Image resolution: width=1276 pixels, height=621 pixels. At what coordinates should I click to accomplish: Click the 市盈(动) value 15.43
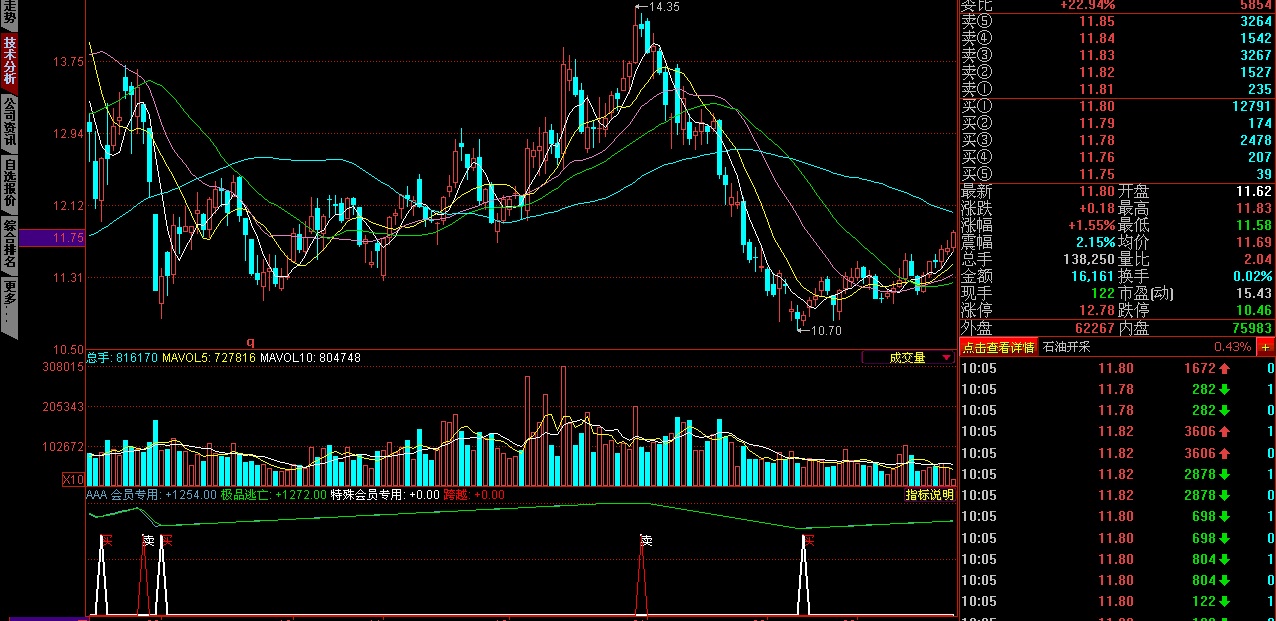(1254, 293)
